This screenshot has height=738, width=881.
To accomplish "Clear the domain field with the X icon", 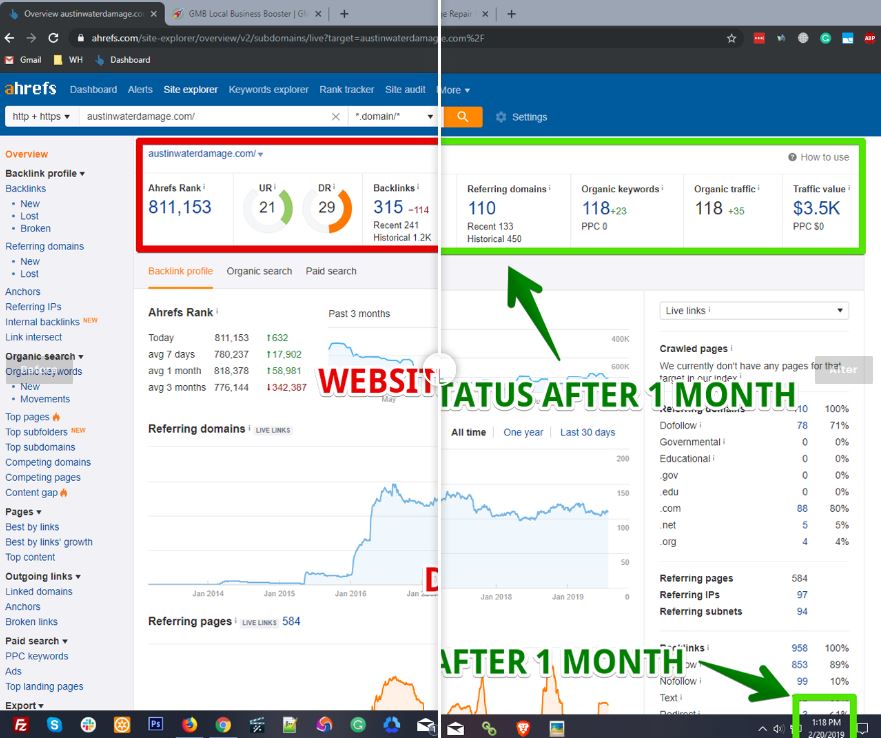I will click(335, 116).
